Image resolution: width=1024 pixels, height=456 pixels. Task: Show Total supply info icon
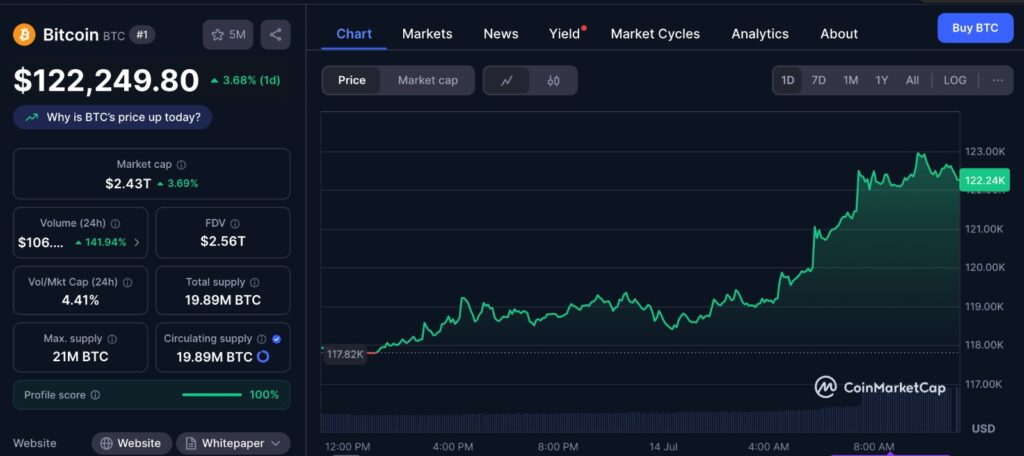pyautogui.click(x=255, y=282)
